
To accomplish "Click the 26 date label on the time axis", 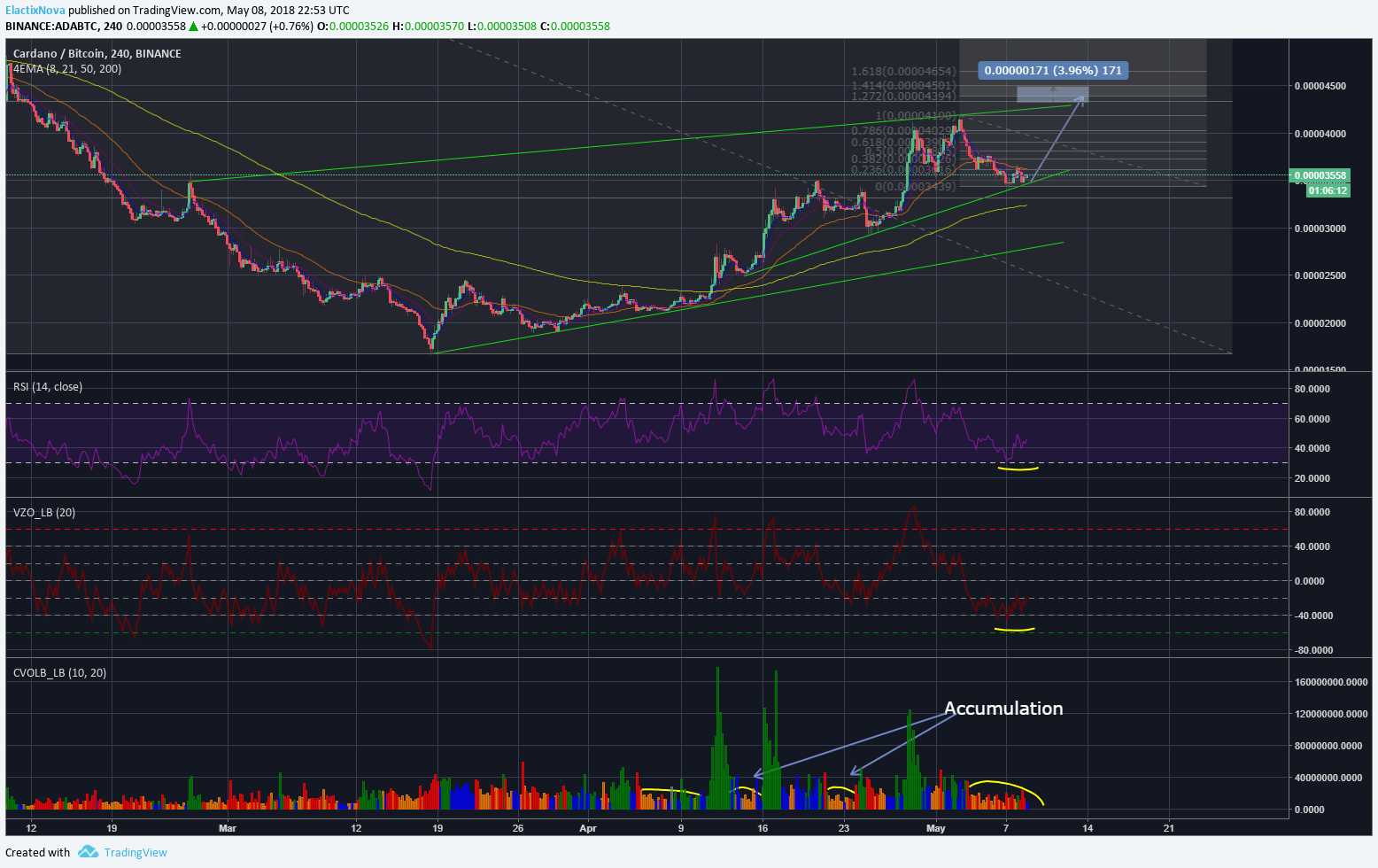I will click(518, 829).
